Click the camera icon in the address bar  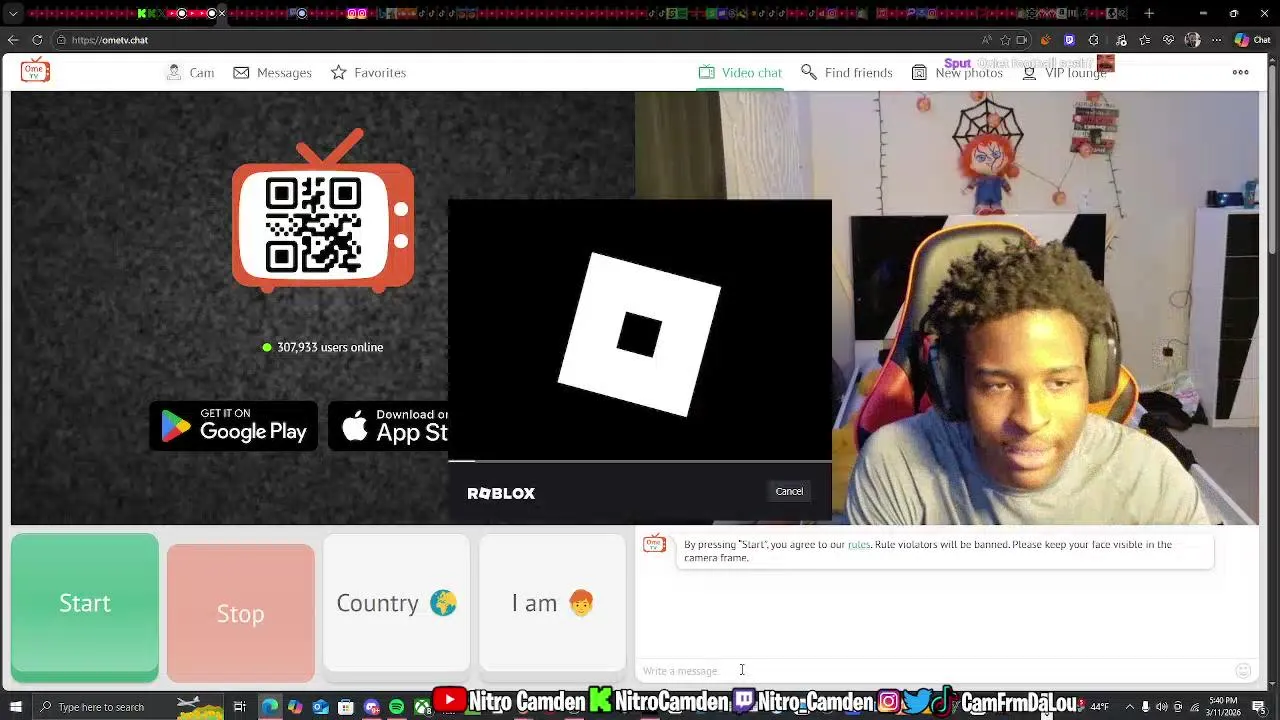click(1021, 40)
